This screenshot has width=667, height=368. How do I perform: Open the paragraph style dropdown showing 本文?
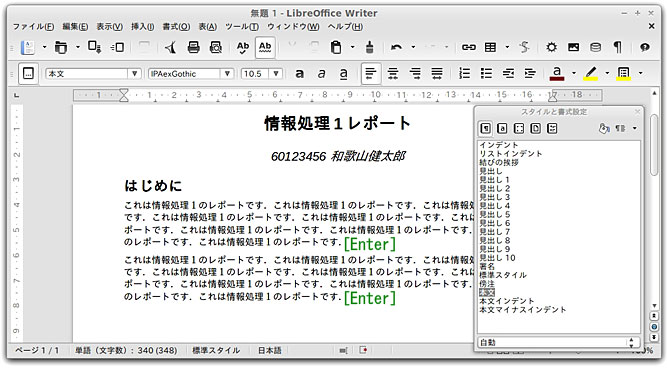pyautogui.click(x=134, y=74)
